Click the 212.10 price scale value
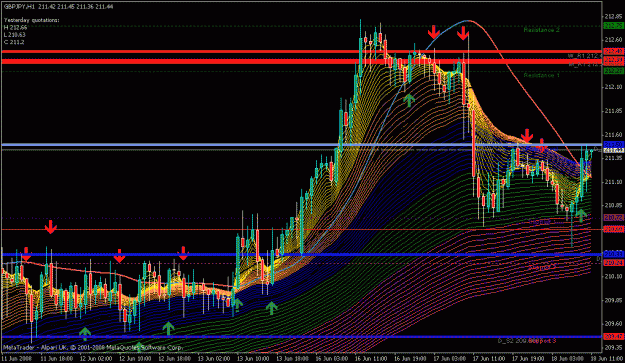The height and width of the screenshot is (363, 625). click(614, 87)
